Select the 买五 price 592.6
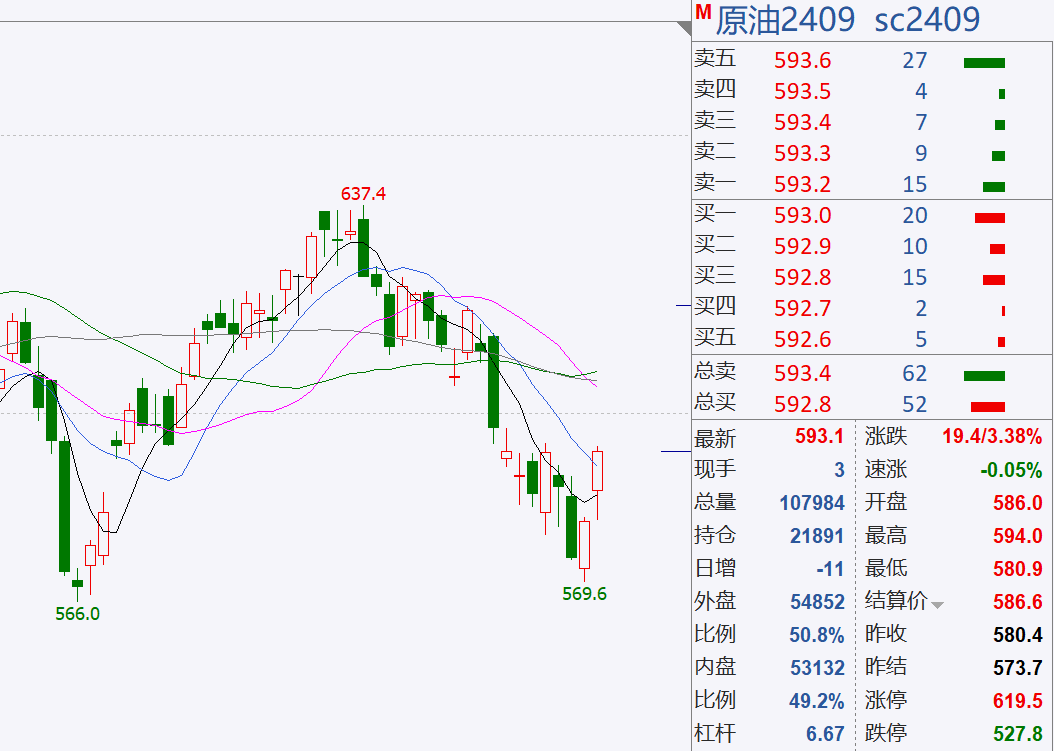Image resolution: width=1054 pixels, height=751 pixels. pyautogui.click(x=802, y=340)
